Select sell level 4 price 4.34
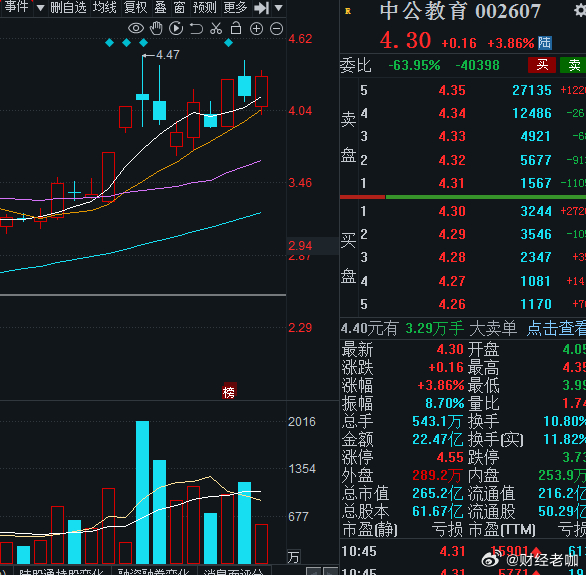The image size is (586, 575). pyautogui.click(x=452, y=113)
